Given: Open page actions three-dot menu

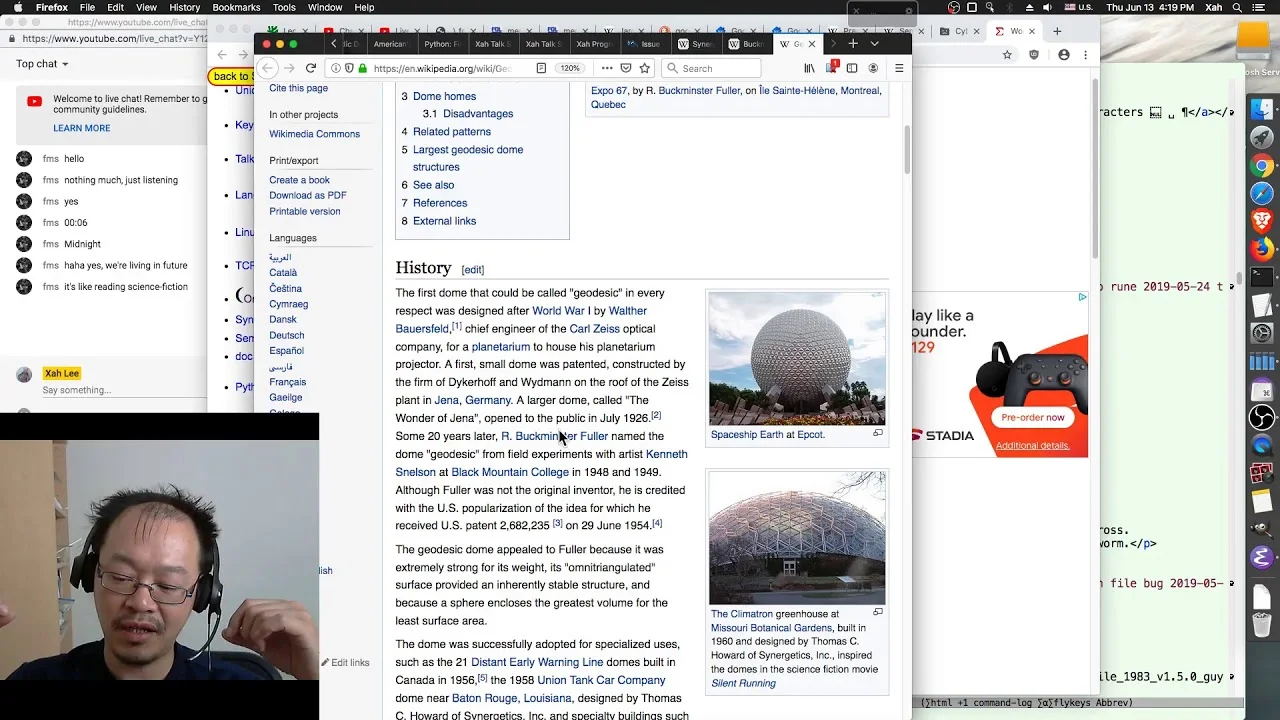Looking at the screenshot, I should coord(607,68).
